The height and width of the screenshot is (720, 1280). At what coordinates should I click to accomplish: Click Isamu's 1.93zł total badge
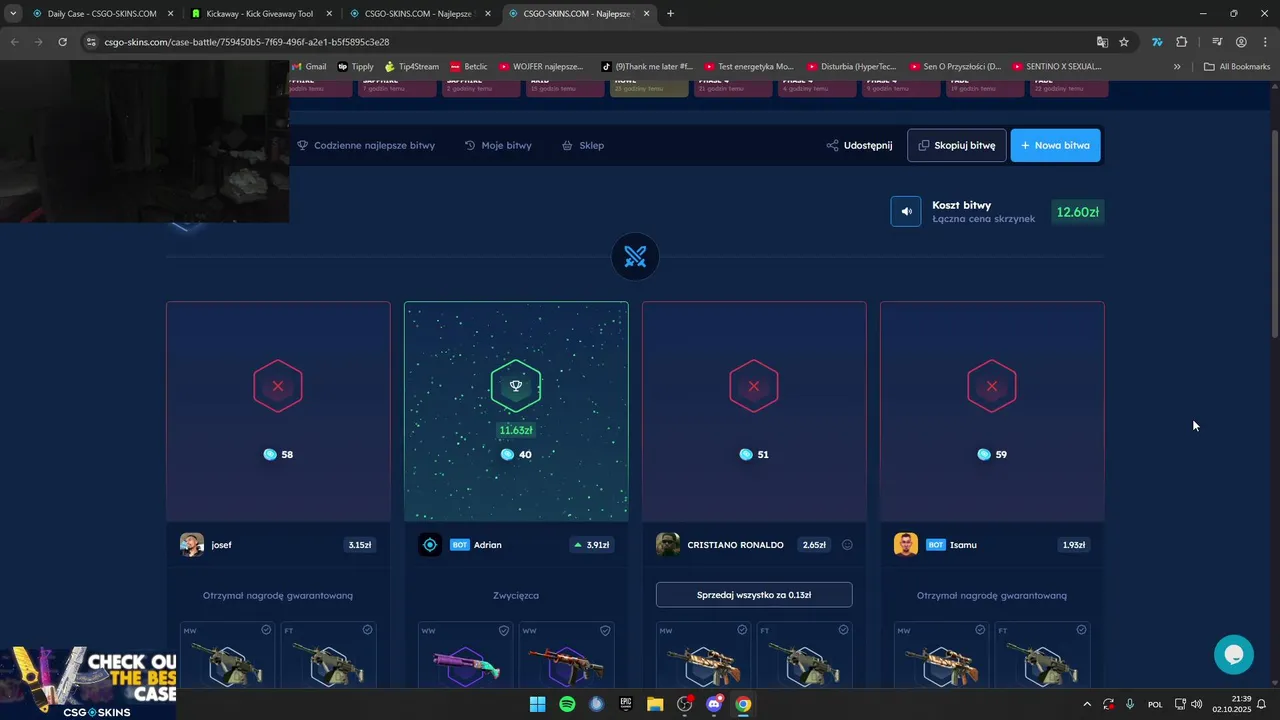1074,545
